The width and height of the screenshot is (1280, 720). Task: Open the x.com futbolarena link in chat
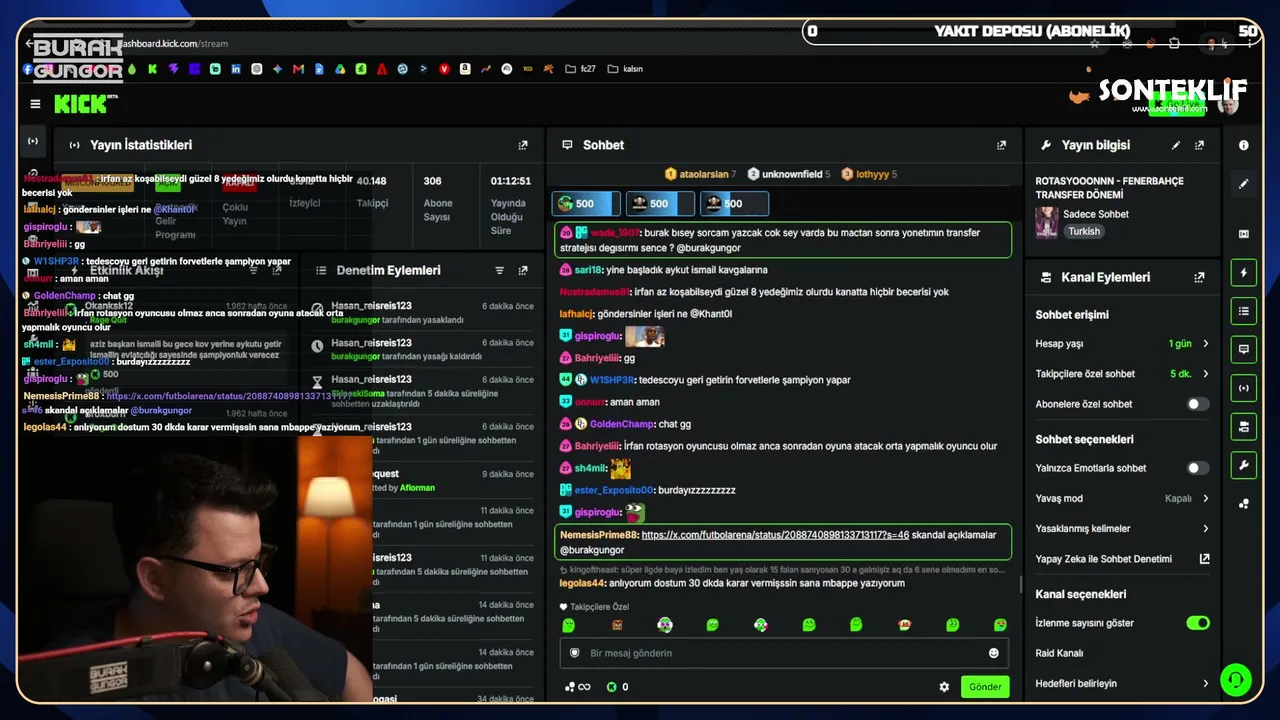(x=775, y=535)
